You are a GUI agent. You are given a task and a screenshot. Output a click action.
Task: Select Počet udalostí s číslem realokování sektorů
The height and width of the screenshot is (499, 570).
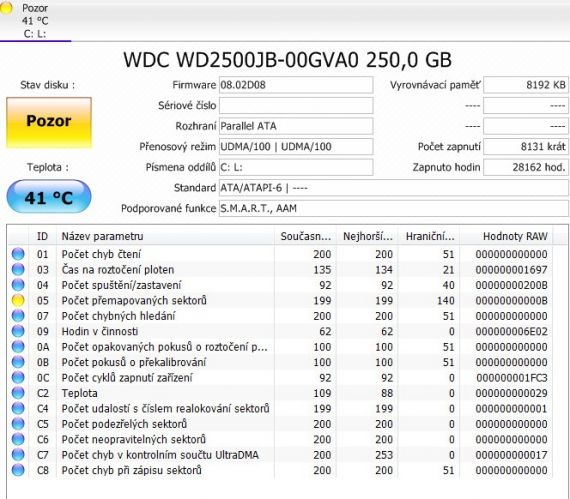(165, 409)
